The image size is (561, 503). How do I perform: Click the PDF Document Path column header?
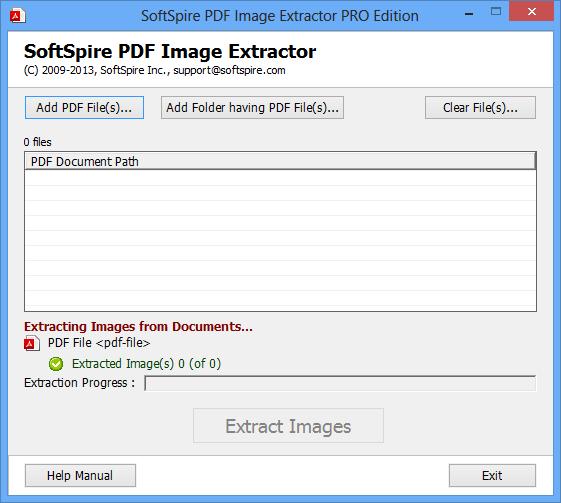tap(280, 161)
